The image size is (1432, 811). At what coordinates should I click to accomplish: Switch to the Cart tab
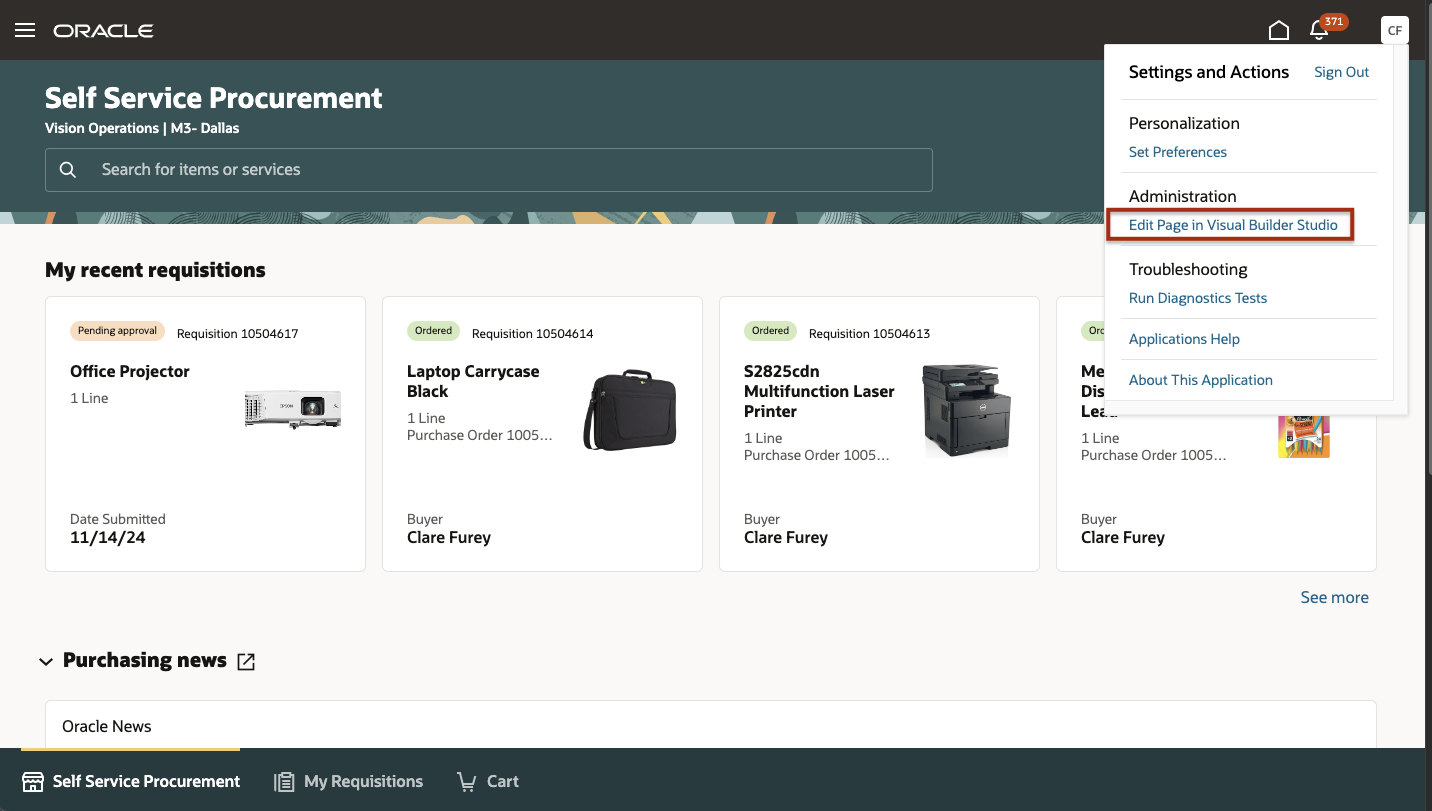488,781
